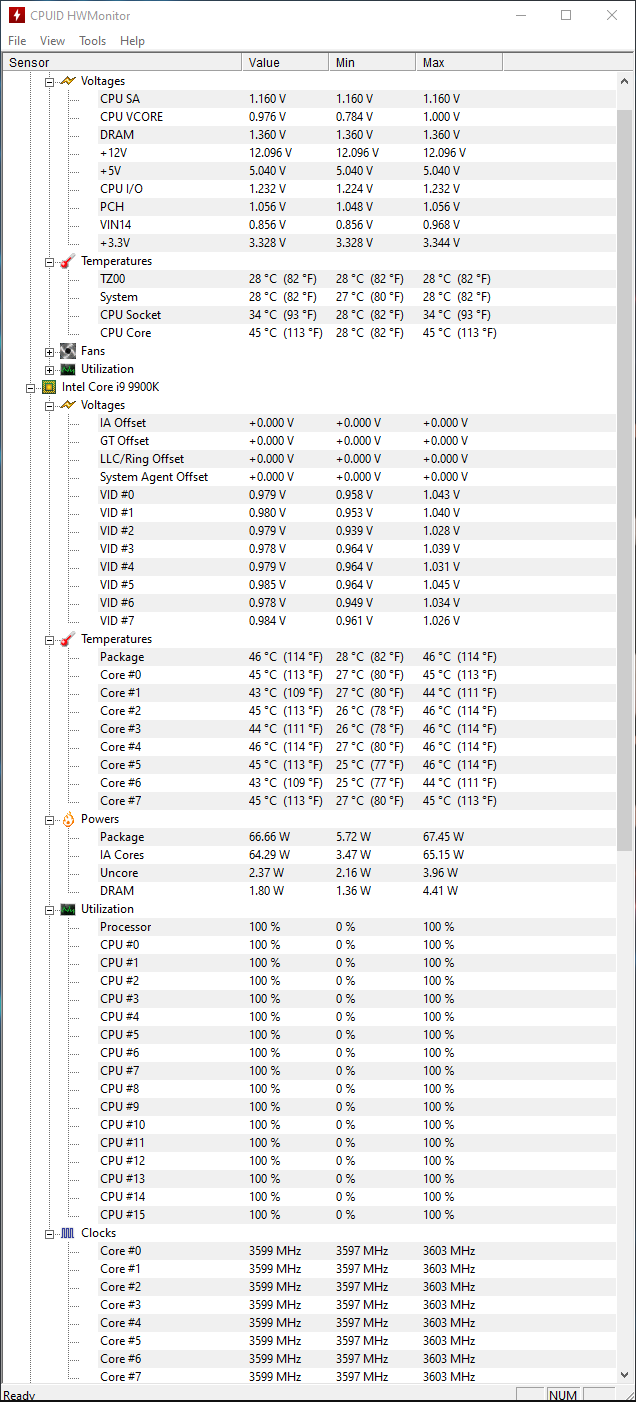
Task: Click the HWMonitor lightning icon in the title bar
Action: (x=16, y=15)
